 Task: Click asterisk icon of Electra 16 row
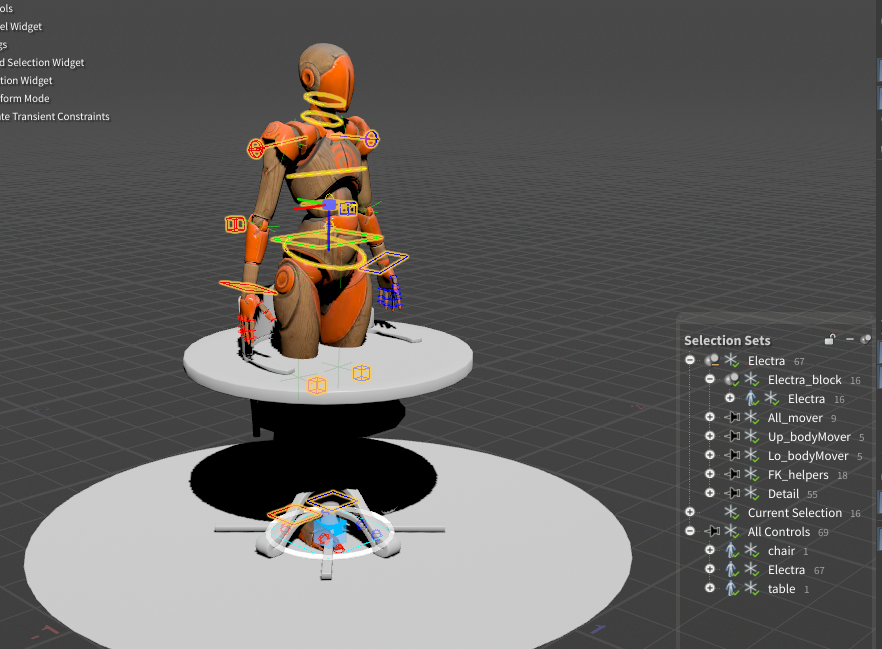tap(771, 398)
